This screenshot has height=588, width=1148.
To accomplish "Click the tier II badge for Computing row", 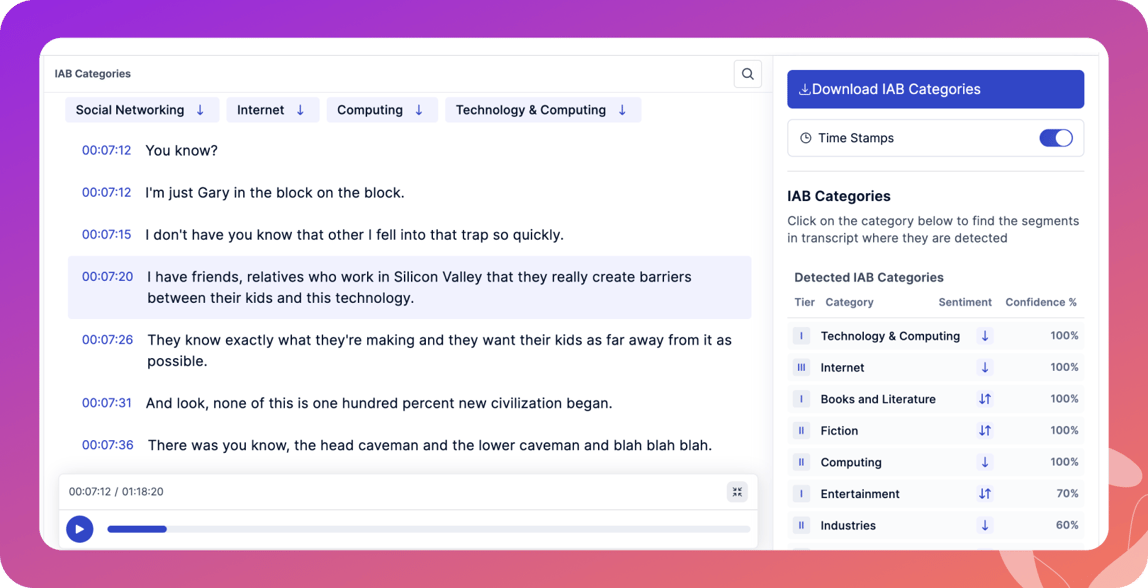I will [x=801, y=462].
